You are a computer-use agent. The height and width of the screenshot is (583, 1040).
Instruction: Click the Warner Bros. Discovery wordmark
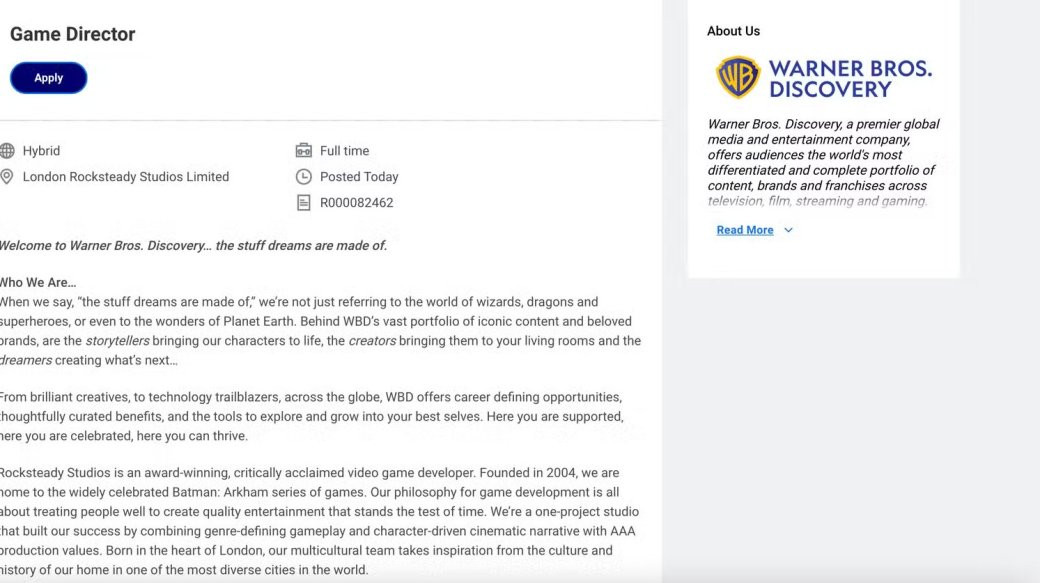[x=850, y=78]
